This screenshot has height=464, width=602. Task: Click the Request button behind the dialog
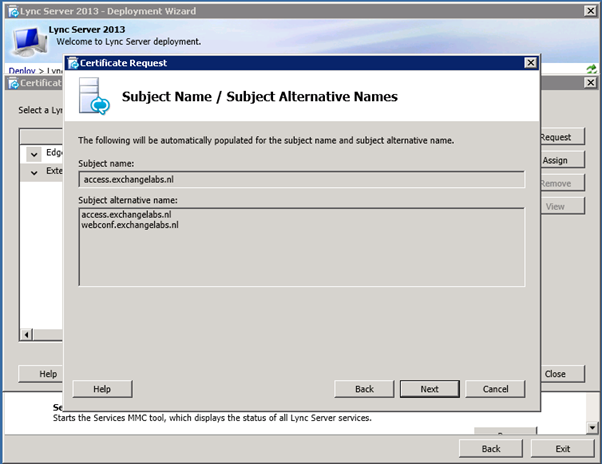(558, 137)
